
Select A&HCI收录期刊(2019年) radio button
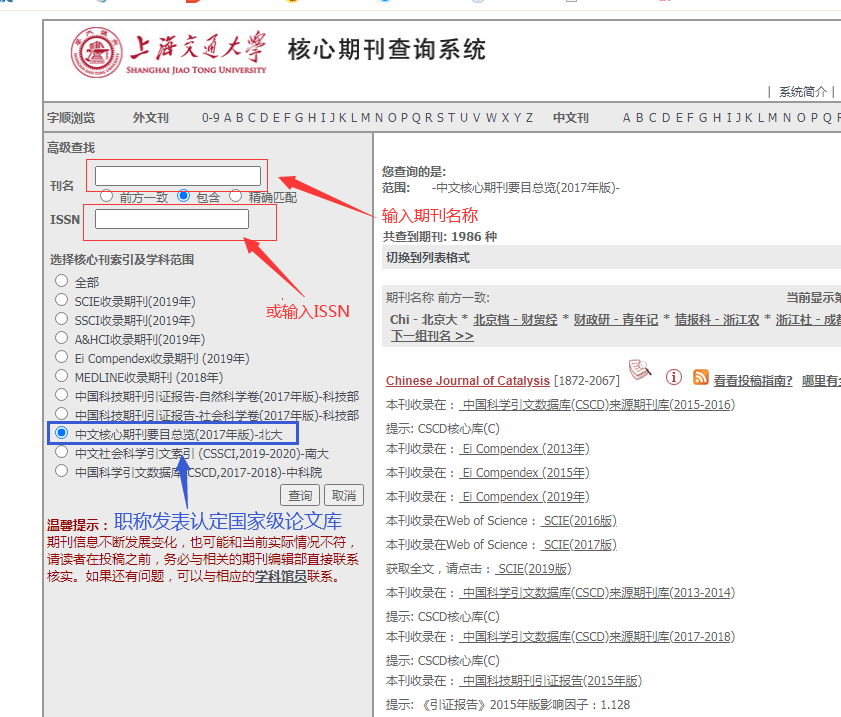point(62,338)
